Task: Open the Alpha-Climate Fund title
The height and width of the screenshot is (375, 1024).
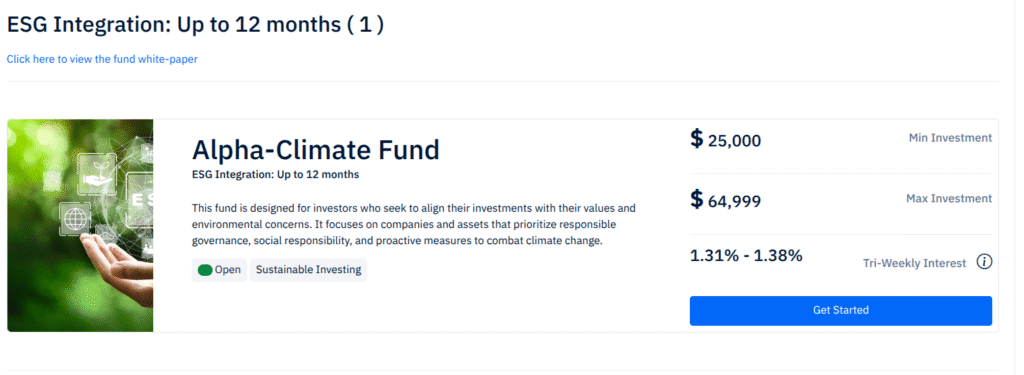Action: click(315, 150)
